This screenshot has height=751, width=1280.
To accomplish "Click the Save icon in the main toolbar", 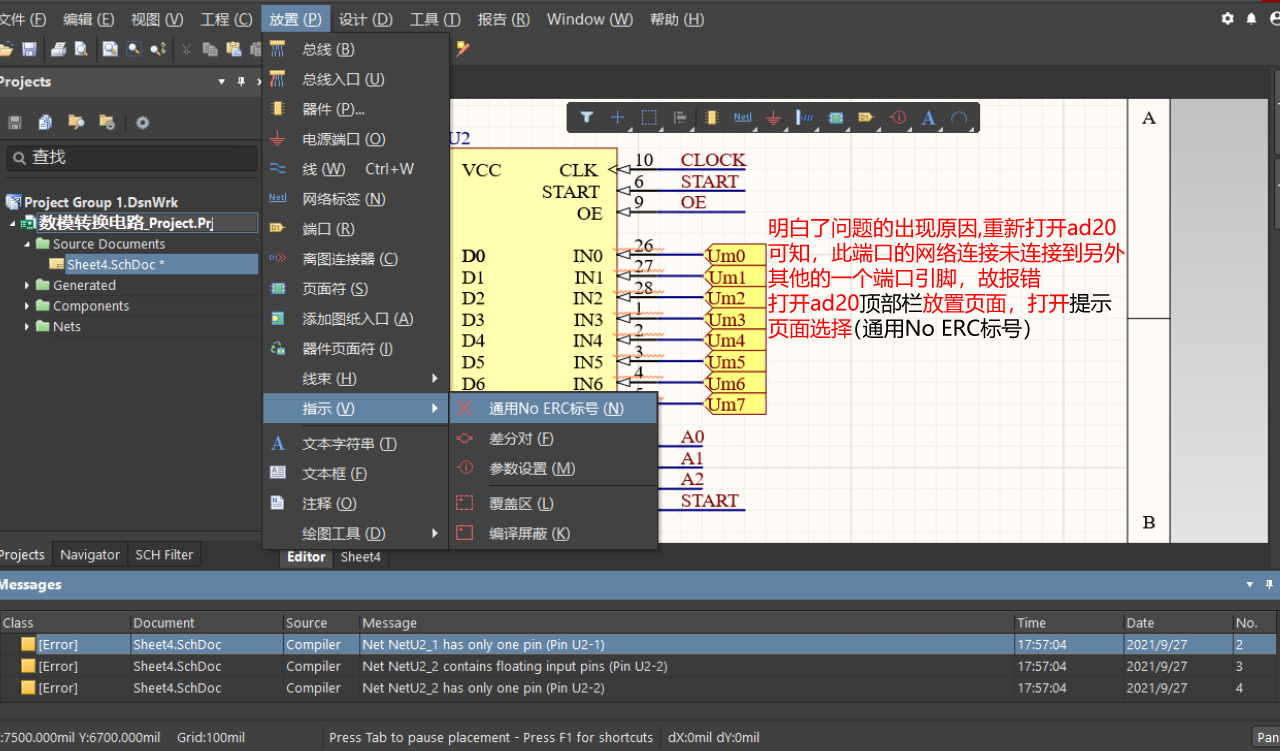I will point(29,49).
